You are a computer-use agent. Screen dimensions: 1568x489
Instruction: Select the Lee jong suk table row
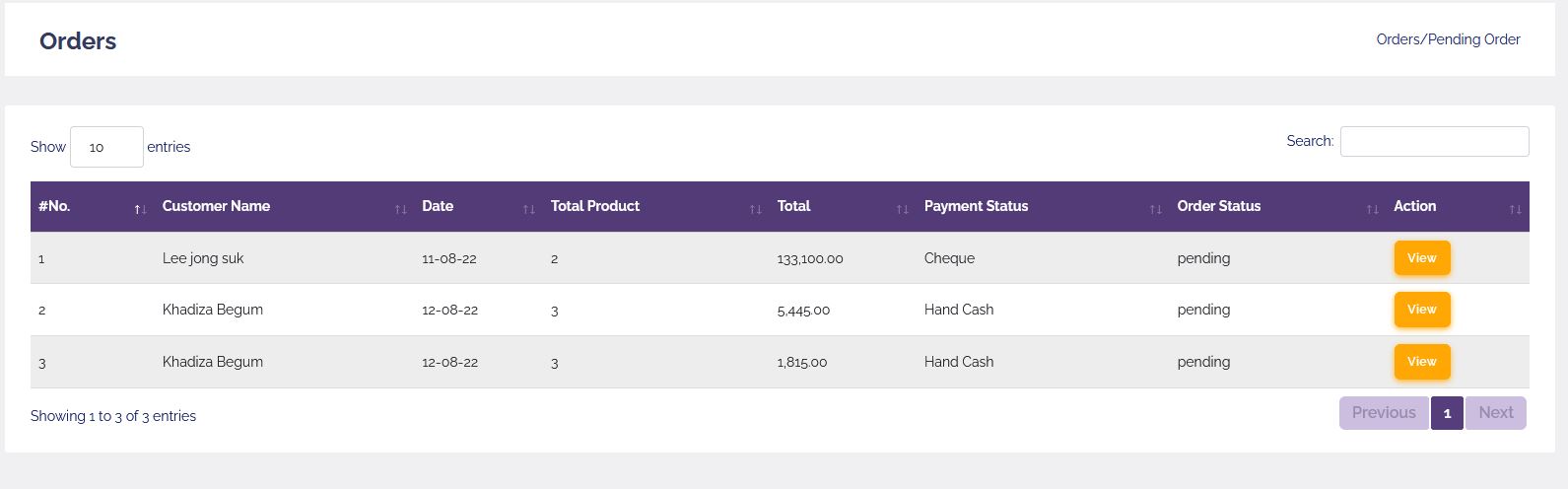[780, 258]
